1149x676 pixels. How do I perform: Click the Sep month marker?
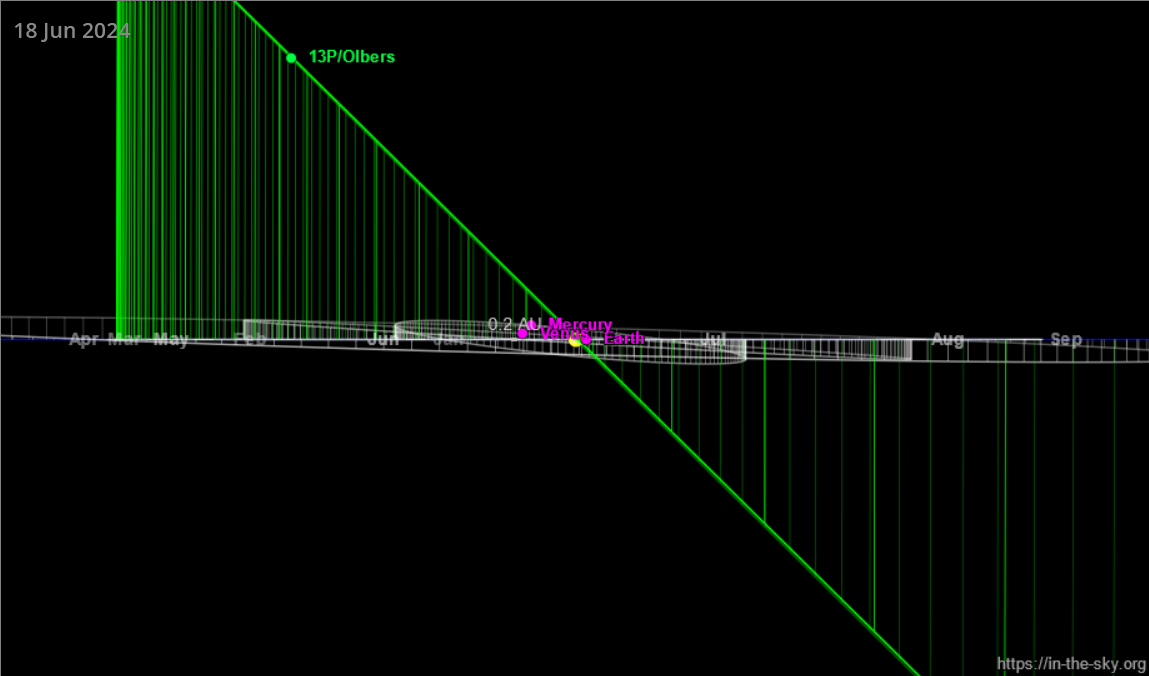[x=1066, y=339]
